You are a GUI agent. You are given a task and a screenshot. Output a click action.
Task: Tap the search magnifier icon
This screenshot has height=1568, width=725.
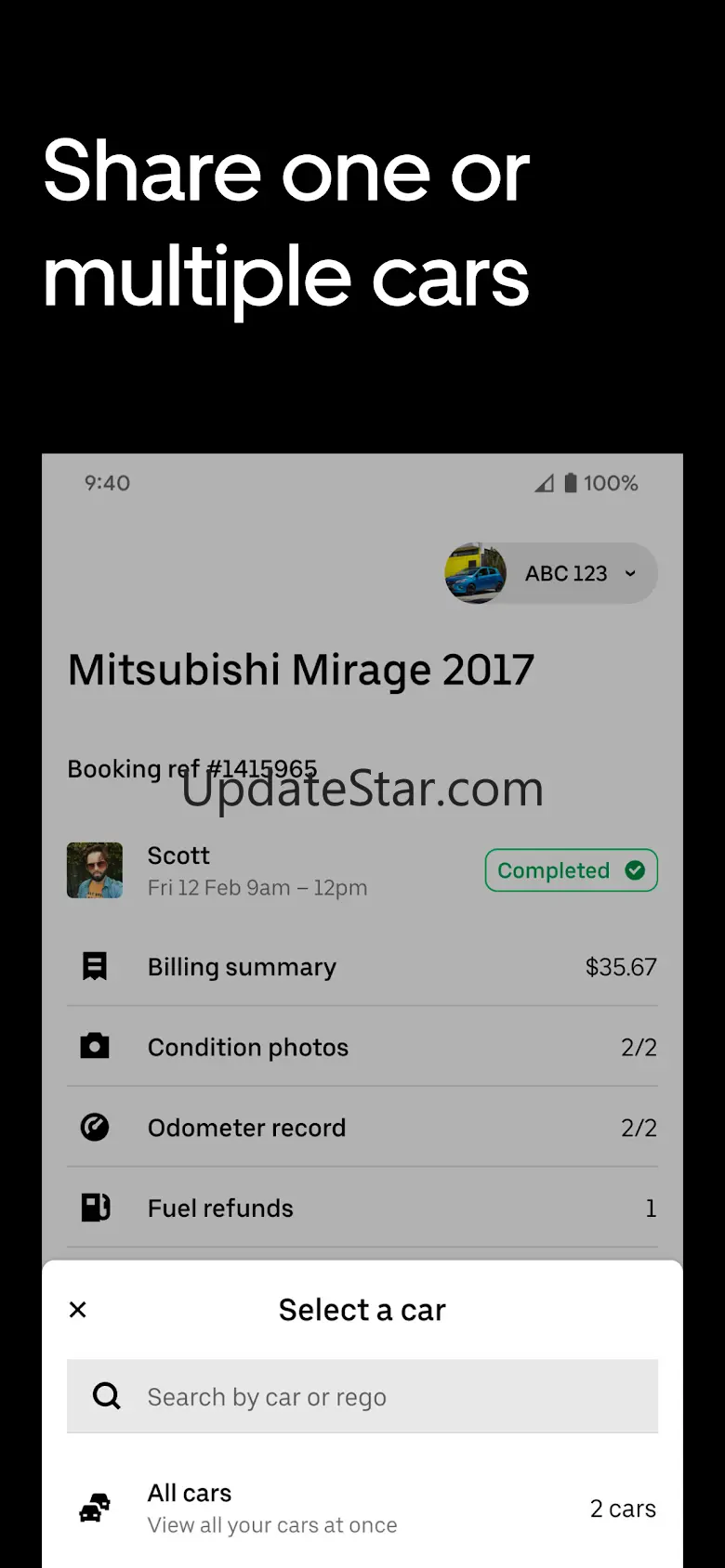pos(107,1396)
